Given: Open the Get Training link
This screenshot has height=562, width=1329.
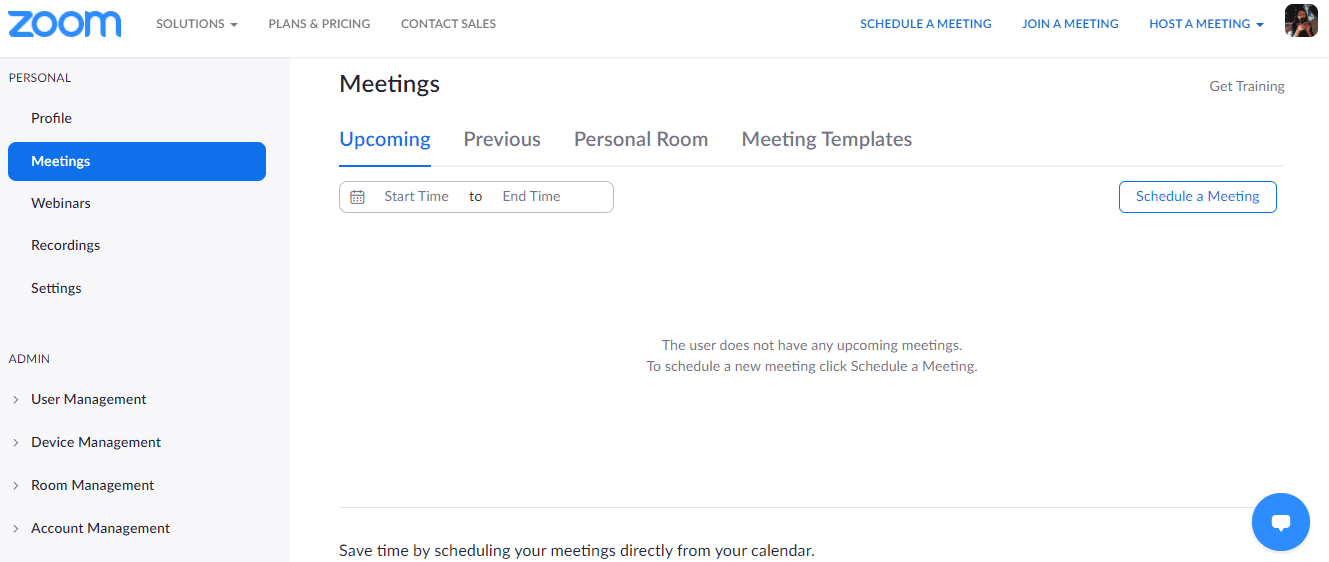Looking at the screenshot, I should click(1247, 86).
